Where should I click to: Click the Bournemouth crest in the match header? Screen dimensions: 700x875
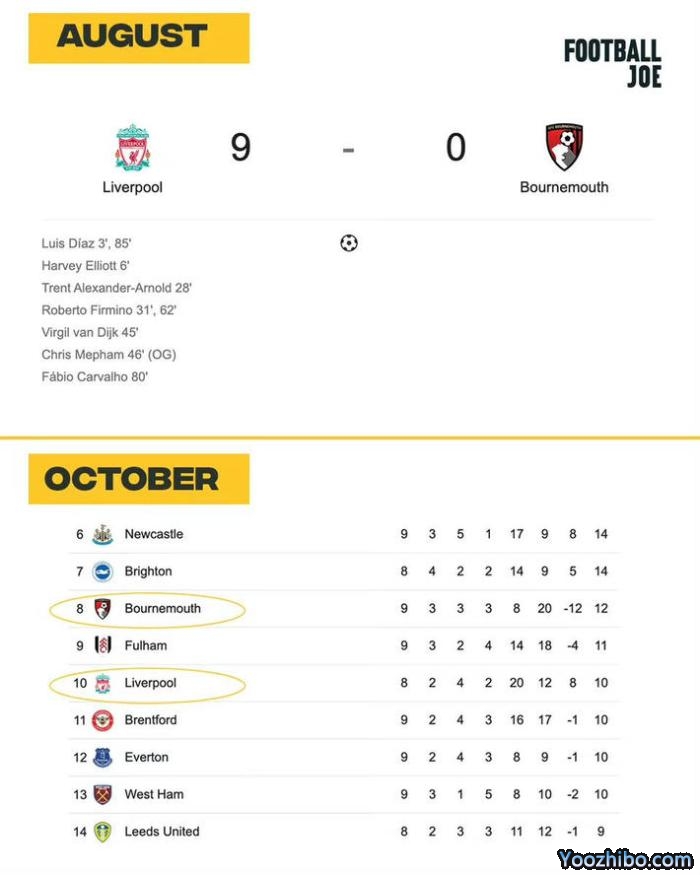click(x=564, y=147)
